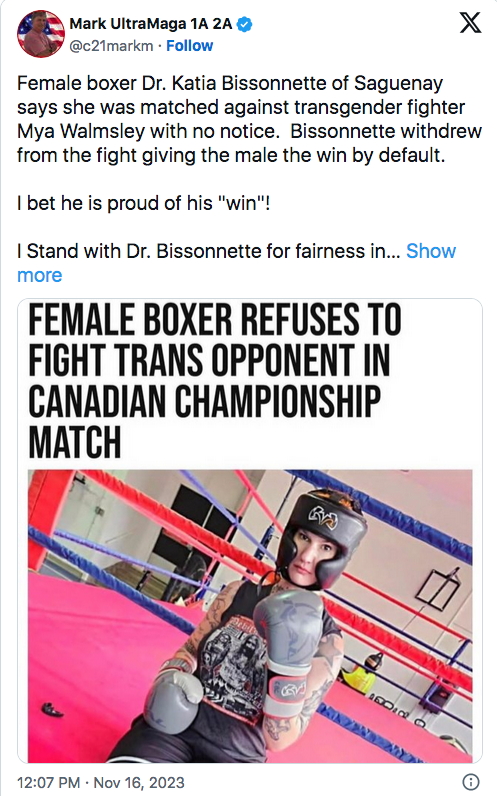Follow the @c21markm account
The height and width of the screenshot is (796, 497).
189,46
